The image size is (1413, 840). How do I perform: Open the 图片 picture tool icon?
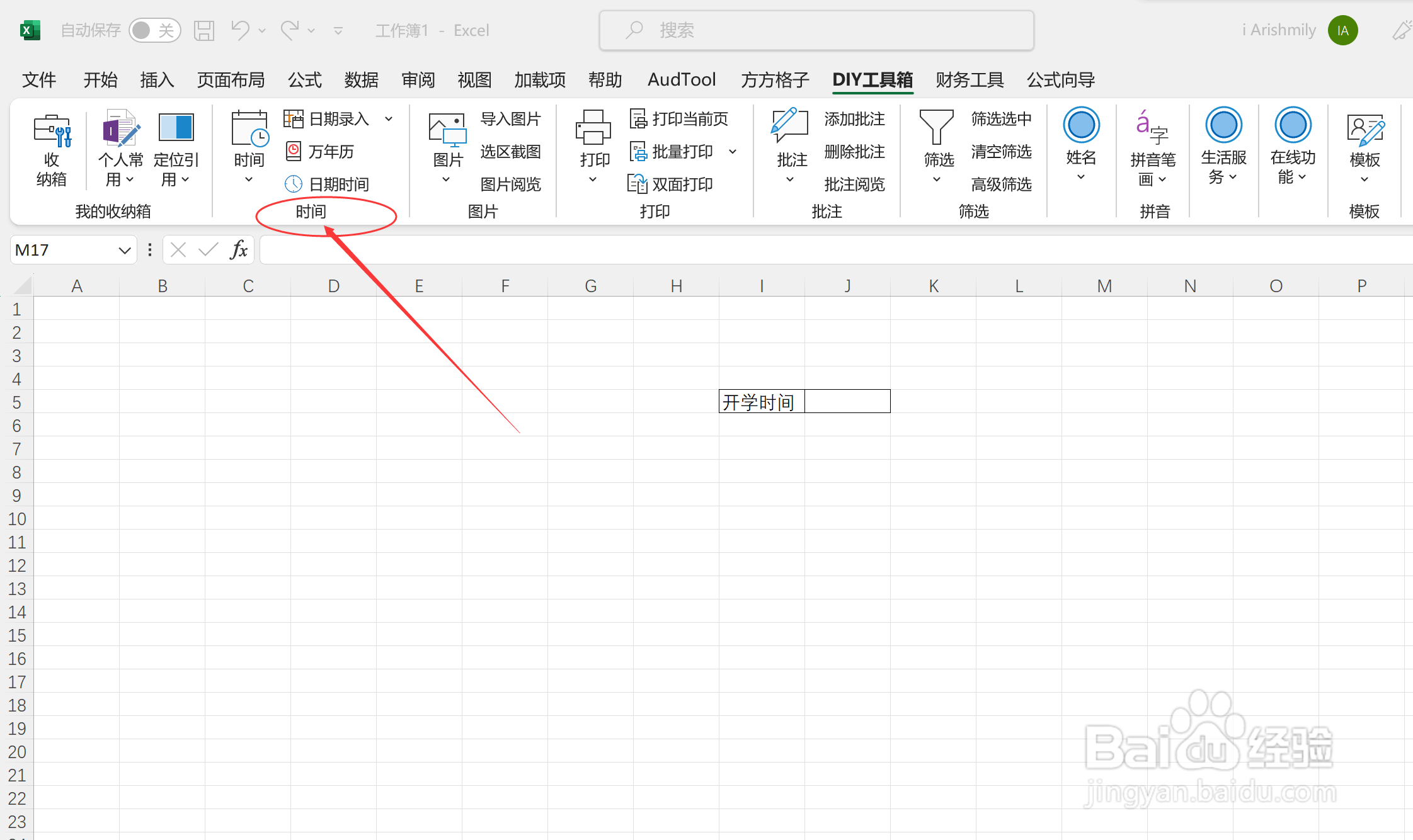447,130
